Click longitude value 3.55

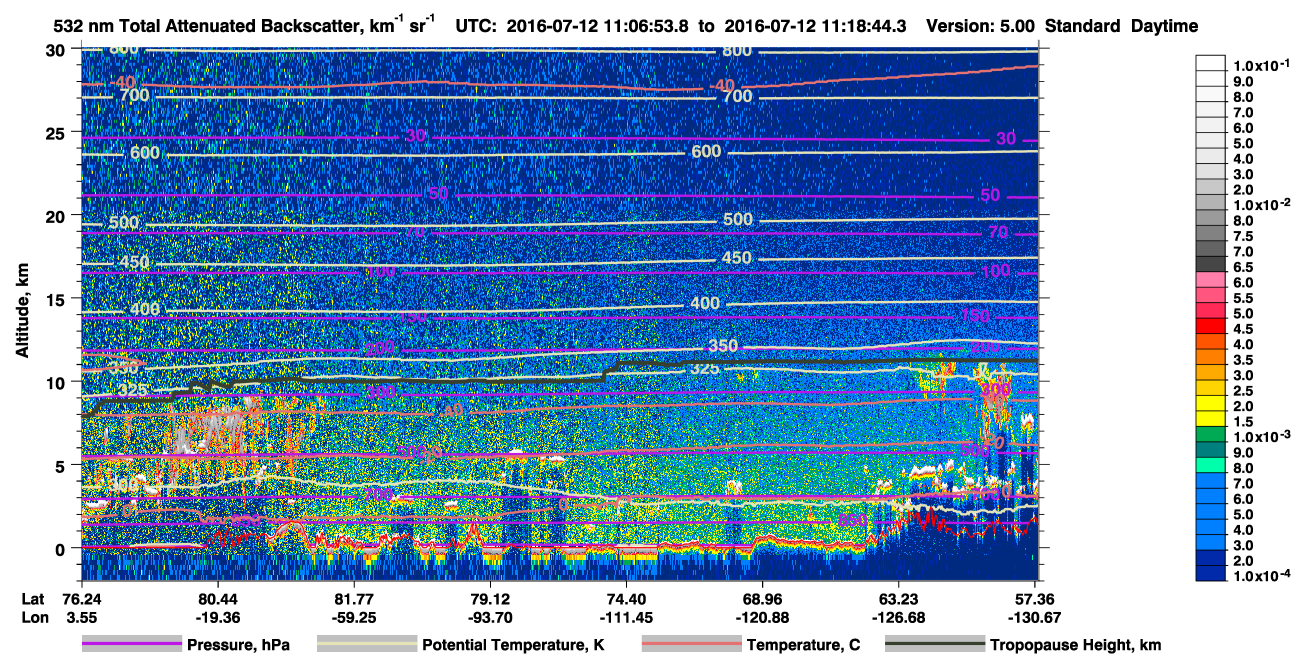tap(81, 617)
